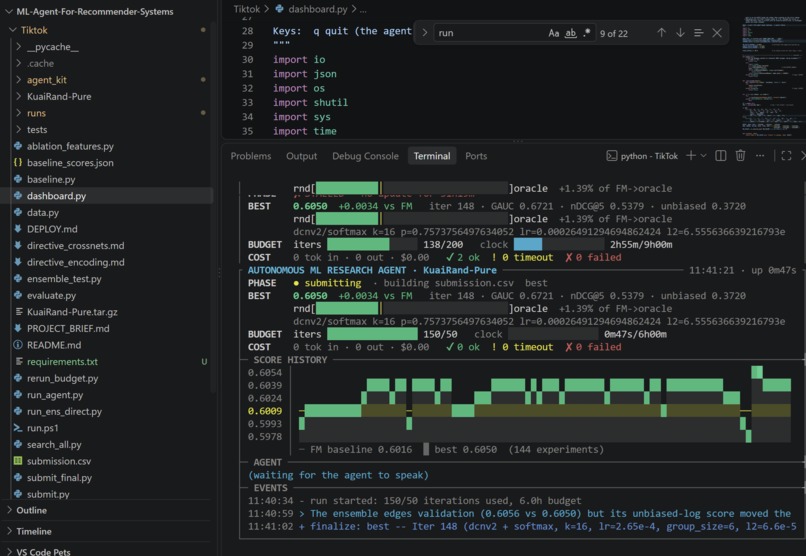806x556 pixels.
Task: Open ensemble_test.py file
Action: (64, 279)
